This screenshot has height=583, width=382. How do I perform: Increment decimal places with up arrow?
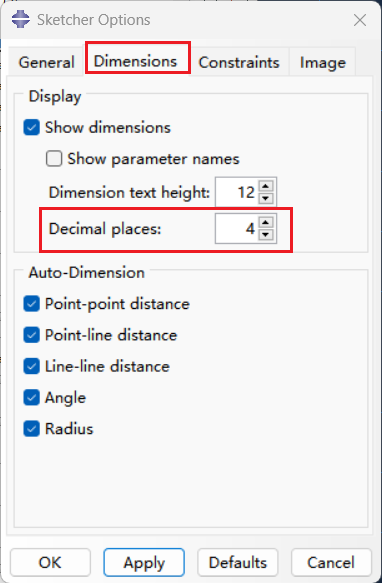click(266, 223)
